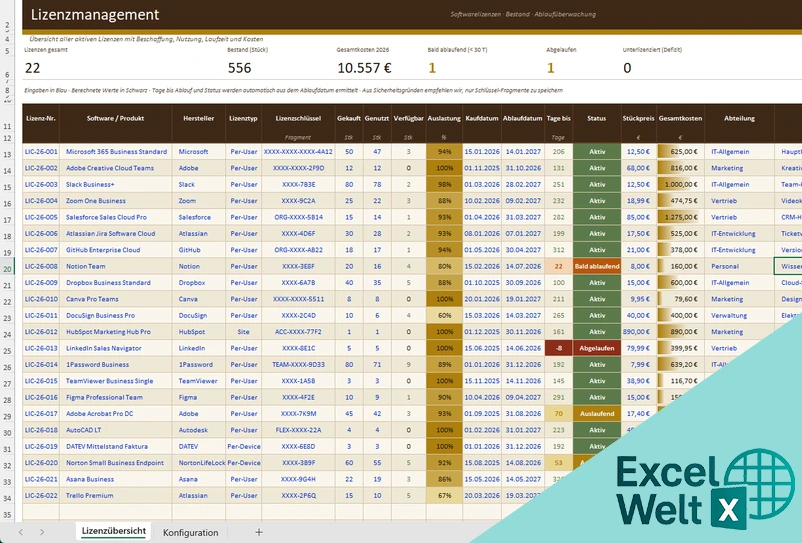The height and width of the screenshot is (543, 802).
Task: Select cell GitHub Enterprise Cloud
Action: [116, 250]
